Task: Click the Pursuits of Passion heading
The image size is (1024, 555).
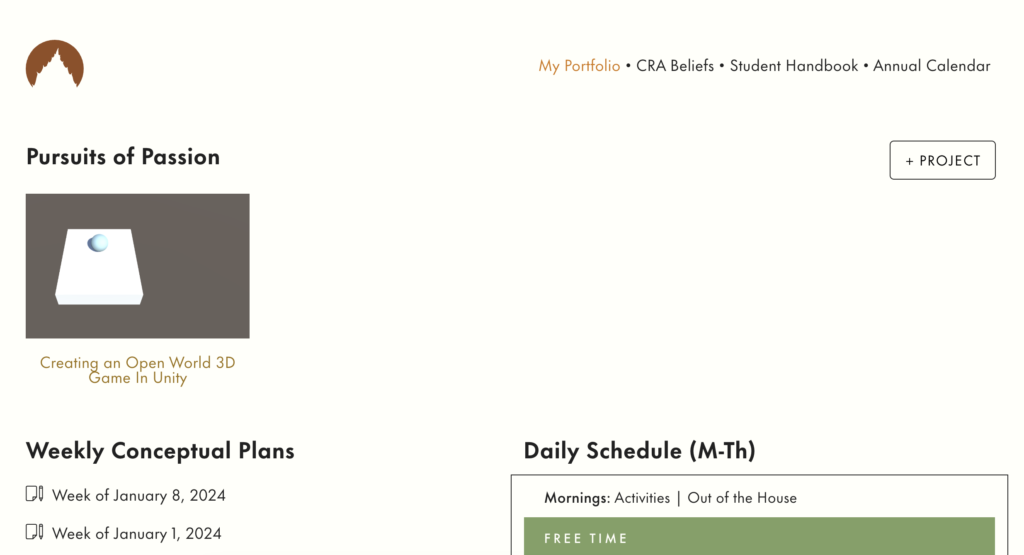Action: pyautogui.click(x=123, y=157)
